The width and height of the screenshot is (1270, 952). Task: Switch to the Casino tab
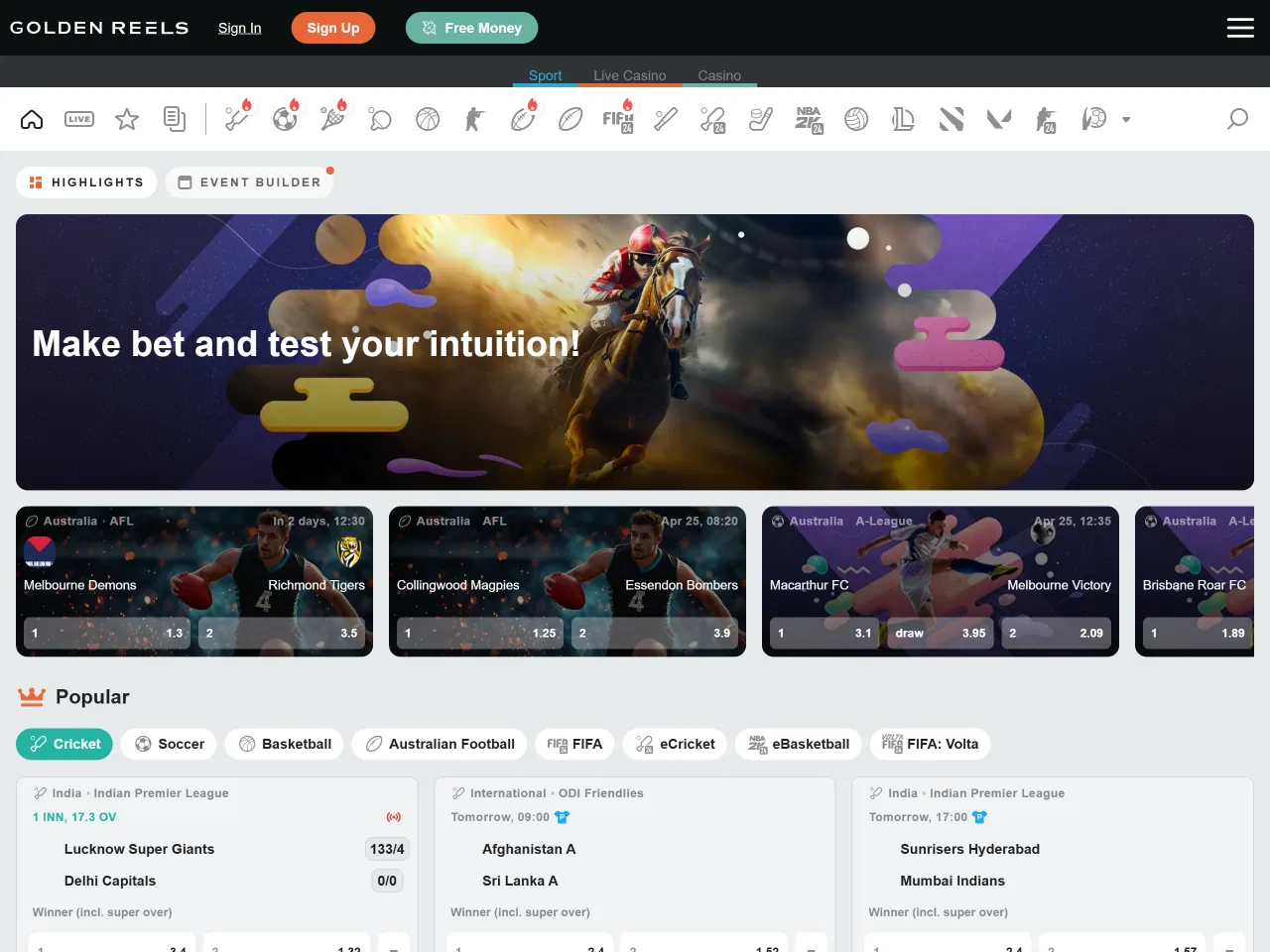[719, 75]
